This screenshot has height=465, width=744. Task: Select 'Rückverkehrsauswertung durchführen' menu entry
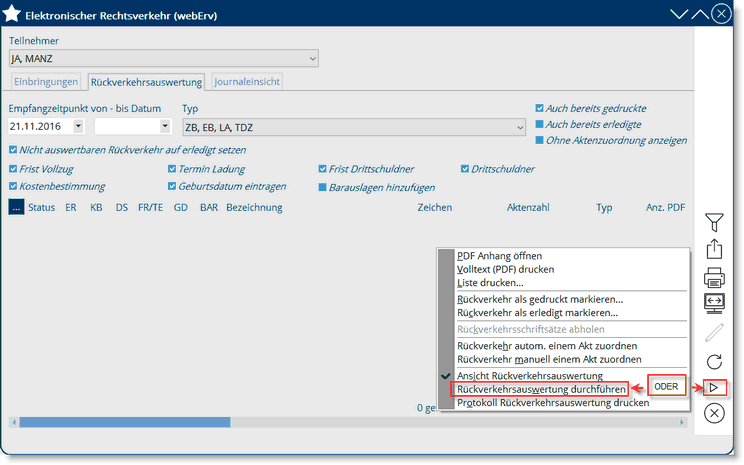tap(539, 389)
